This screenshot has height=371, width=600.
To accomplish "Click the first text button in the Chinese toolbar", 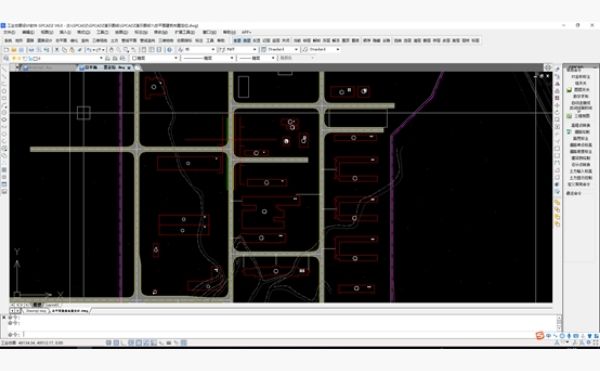I will [x=8, y=41].
